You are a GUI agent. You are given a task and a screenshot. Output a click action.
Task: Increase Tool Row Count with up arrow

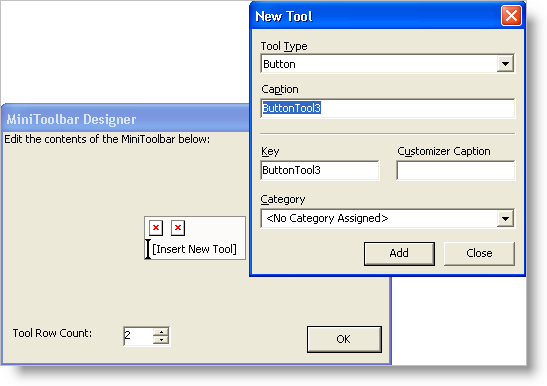pyautogui.click(x=161, y=332)
